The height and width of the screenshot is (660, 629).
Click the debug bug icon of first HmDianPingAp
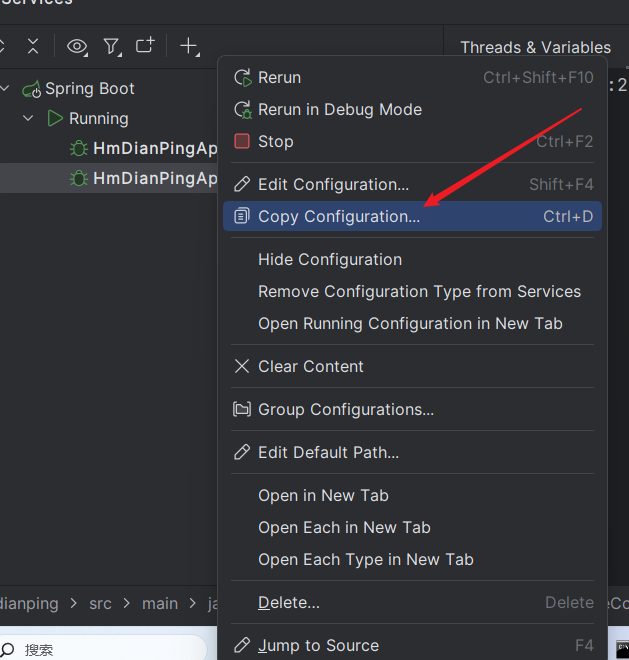pyautogui.click(x=79, y=149)
